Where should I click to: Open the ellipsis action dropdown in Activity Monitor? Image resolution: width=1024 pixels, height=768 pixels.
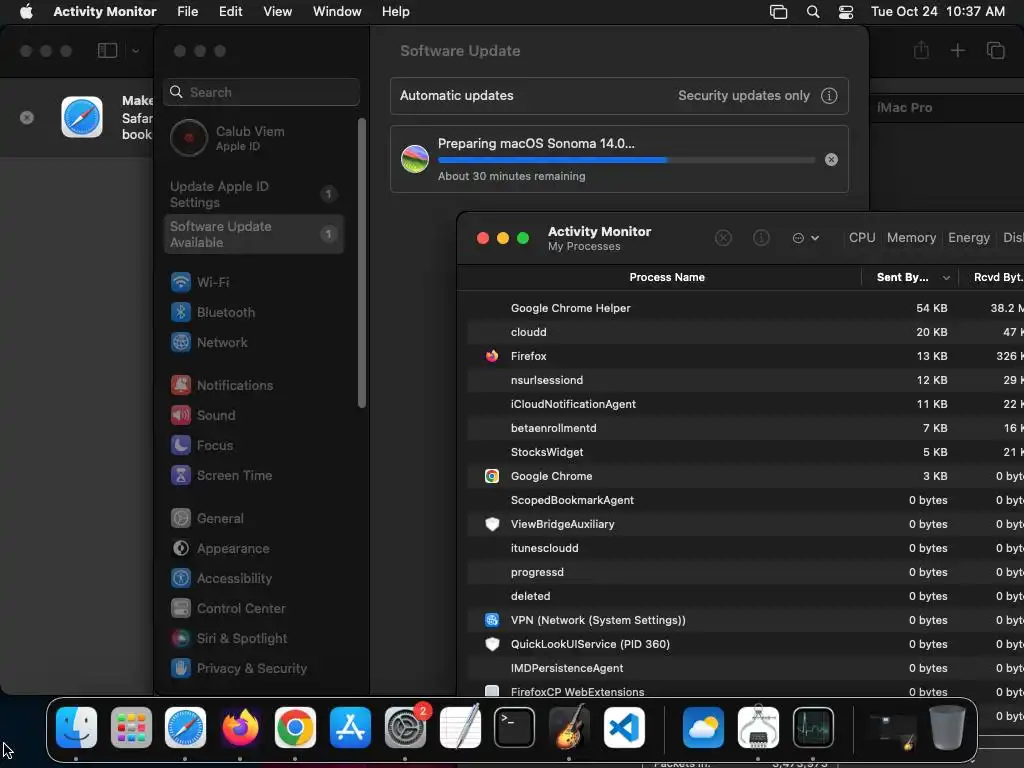coord(805,238)
